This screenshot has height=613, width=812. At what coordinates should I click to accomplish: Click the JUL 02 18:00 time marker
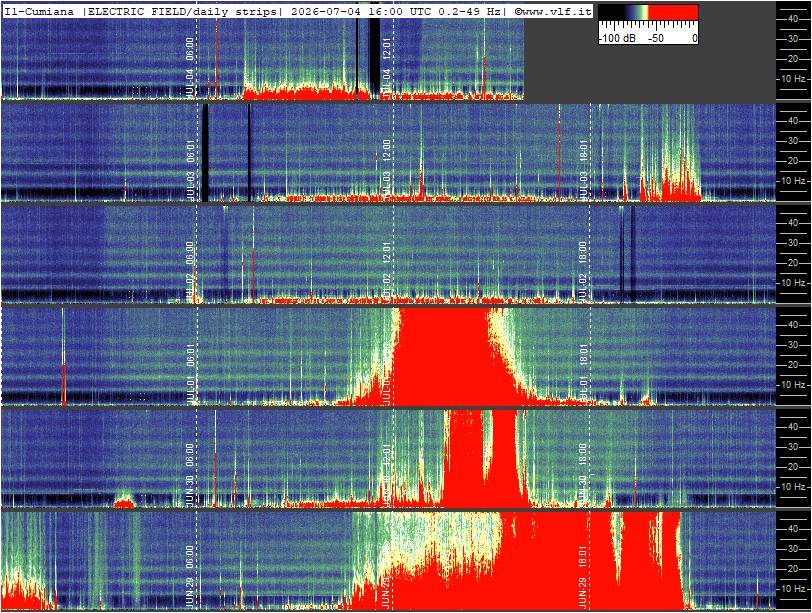point(583,271)
